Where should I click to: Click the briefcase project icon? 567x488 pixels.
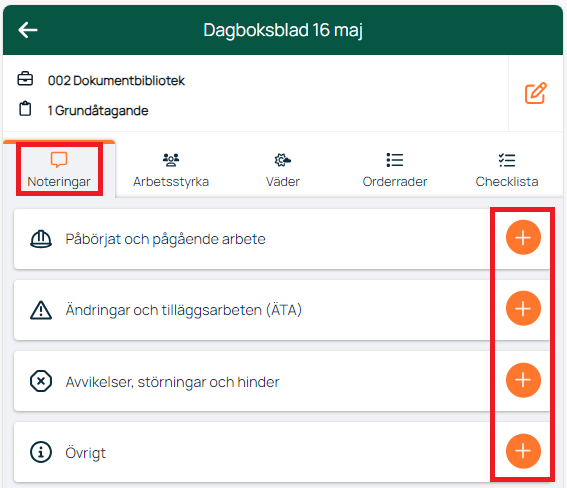coord(25,79)
